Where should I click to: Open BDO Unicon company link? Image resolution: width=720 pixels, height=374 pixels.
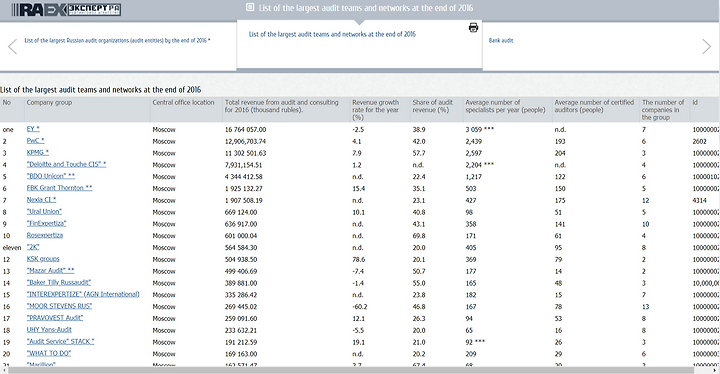pyautogui.click(x=51, y=176)
